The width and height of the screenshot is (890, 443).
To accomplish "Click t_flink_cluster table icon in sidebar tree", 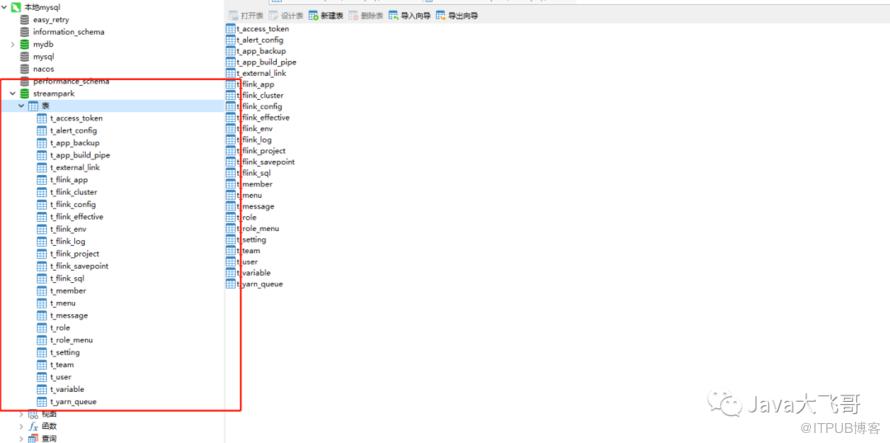I will pos(42,193).
